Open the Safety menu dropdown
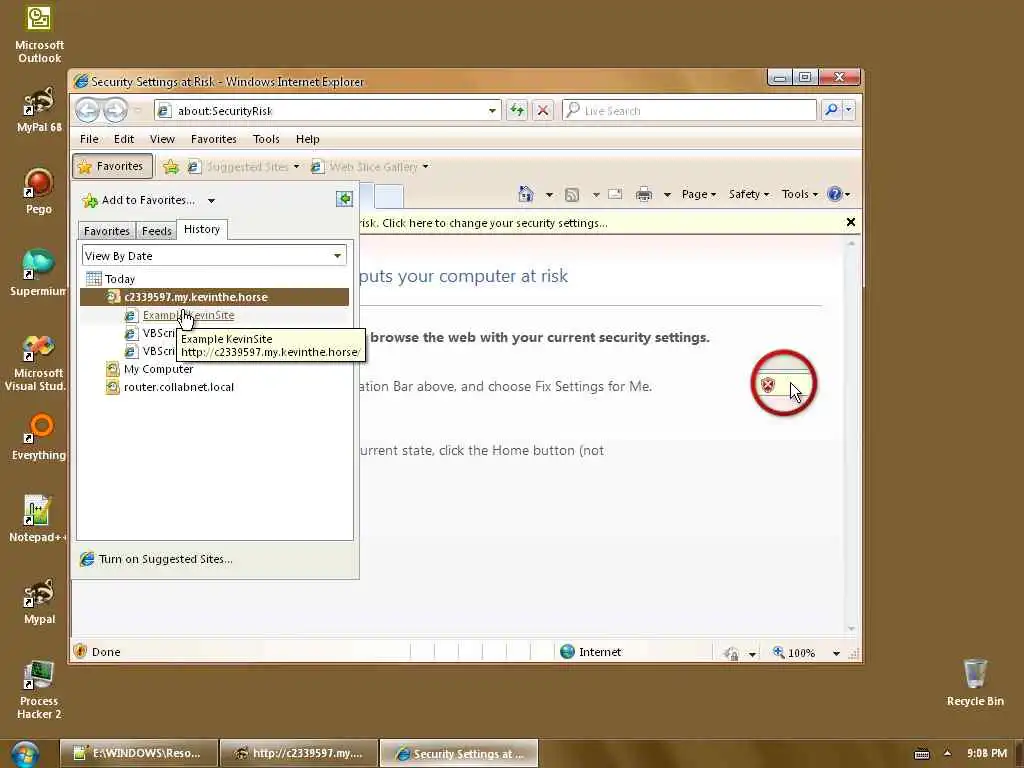This screenshot has width=1024, height=768. click(x=749, y=194)
